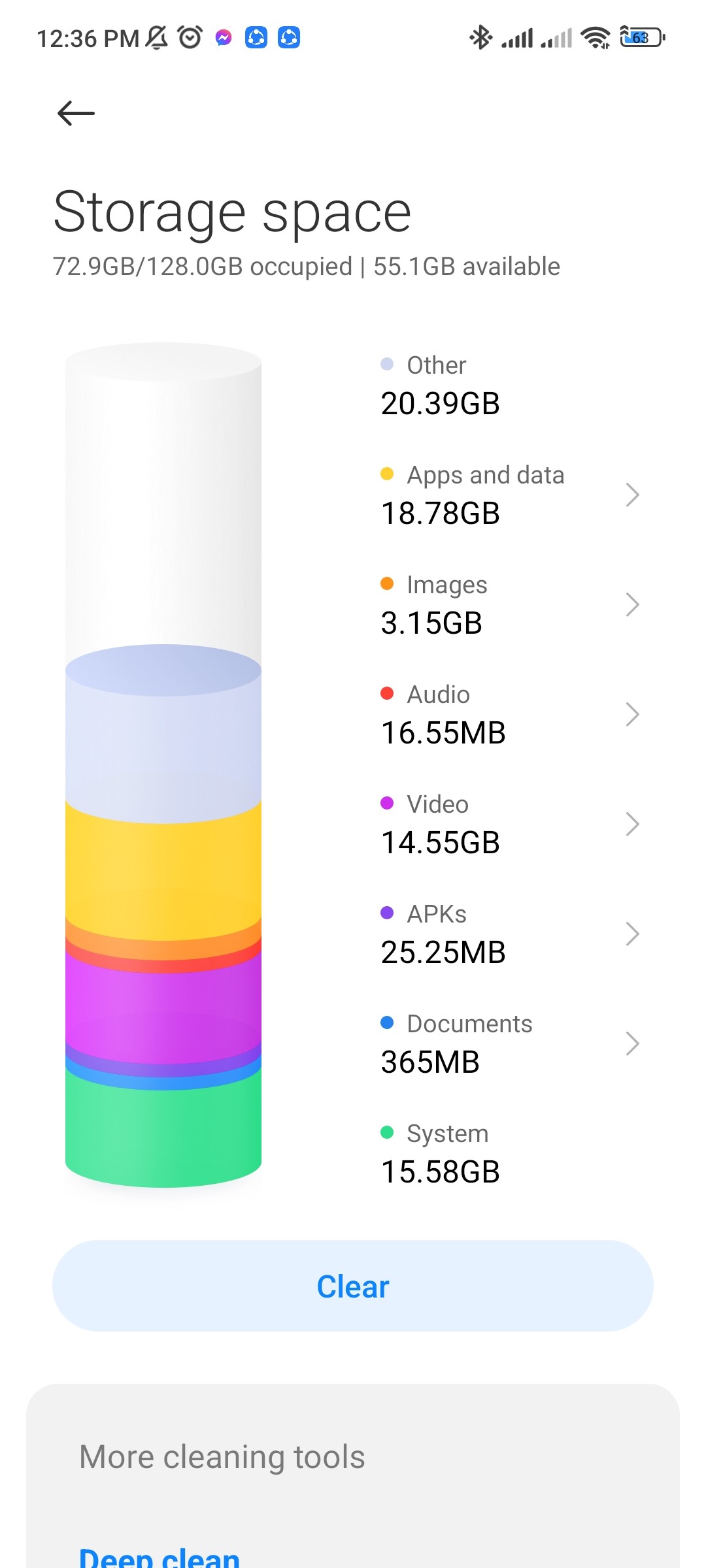The width and height of the screenshot is (706, 1568).
Task: Open Documents chevron arrow
Action: (x=631, y=1043)
